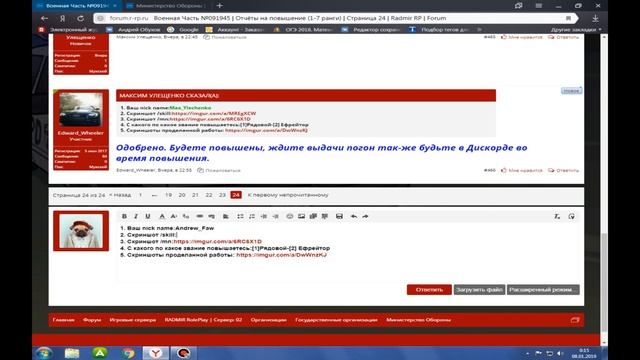Viewport: 640px width, 360px height.
Task: Open the quoted skill imgur link
Action: 214,113
